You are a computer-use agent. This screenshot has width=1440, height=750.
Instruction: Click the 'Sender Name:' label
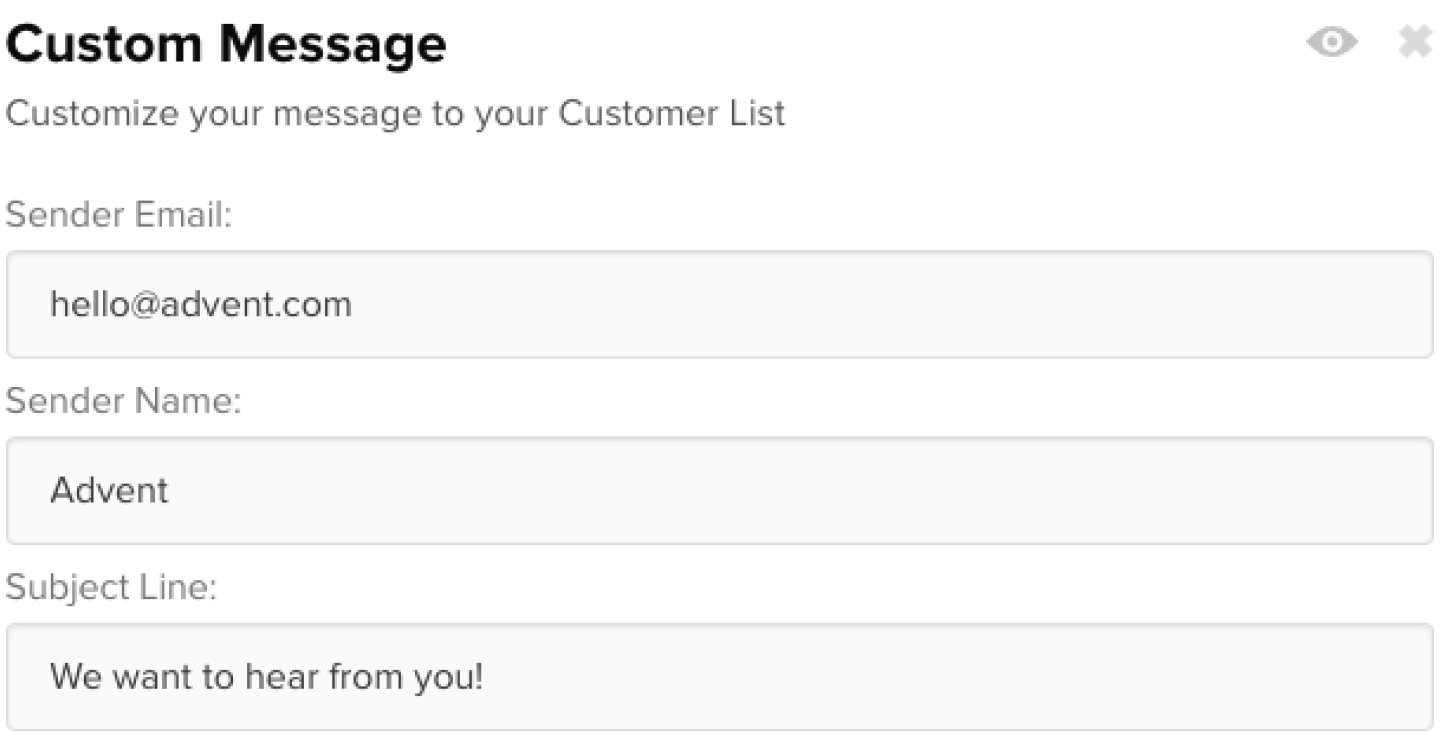124,401
